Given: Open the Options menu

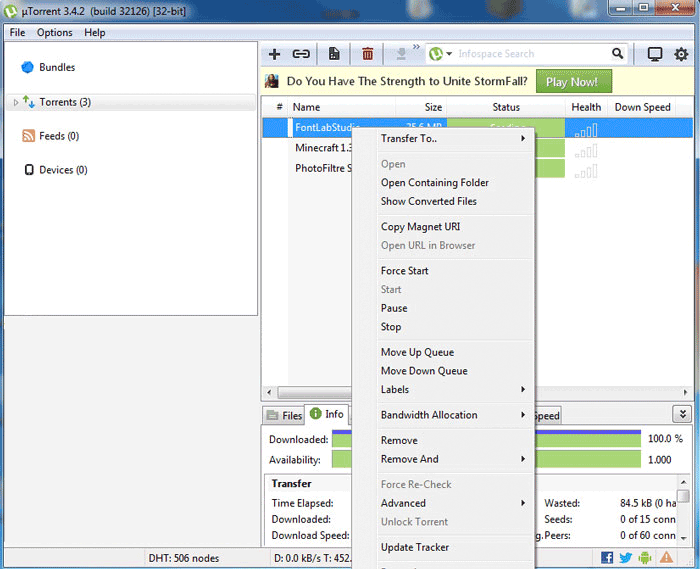Looking at the screenshot, I should (54, 33).
